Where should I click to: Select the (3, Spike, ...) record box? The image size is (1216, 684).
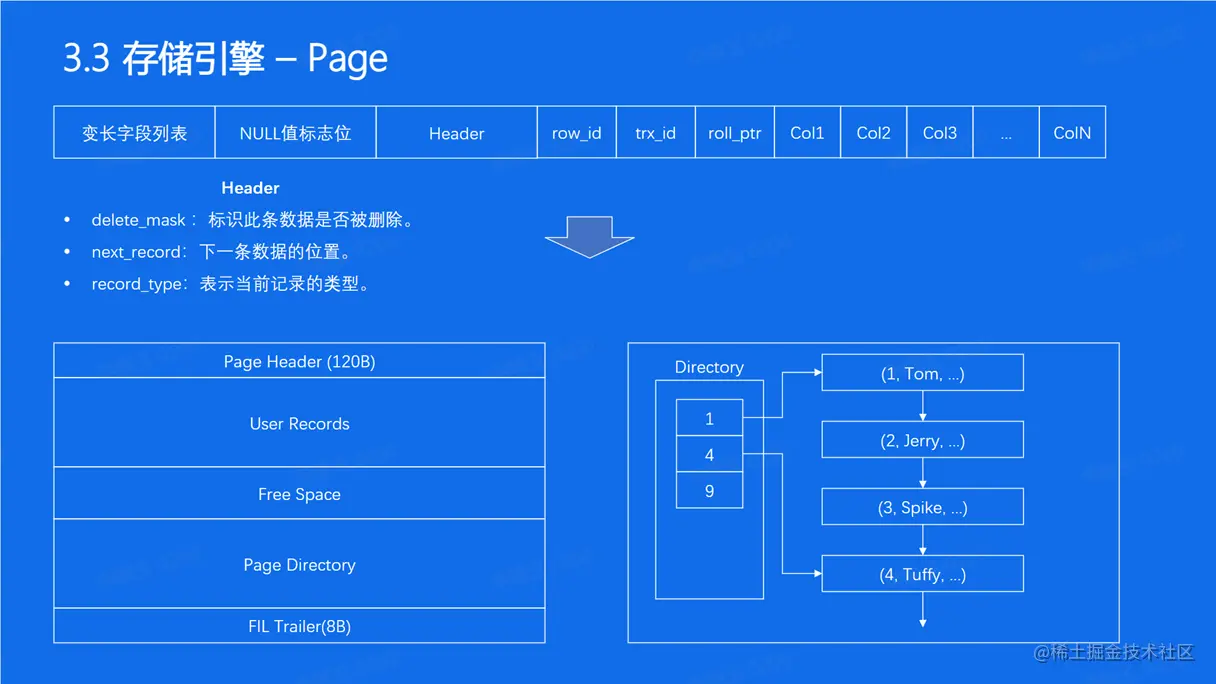tap(922, 507)
